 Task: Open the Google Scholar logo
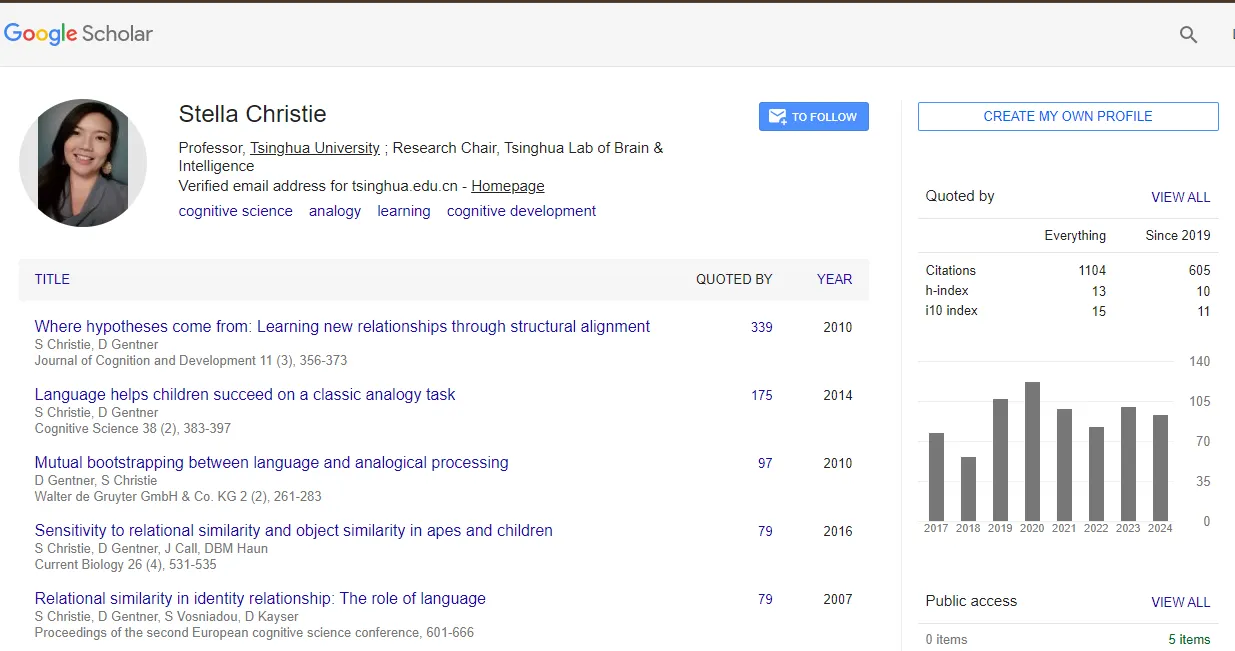(79, 33)
